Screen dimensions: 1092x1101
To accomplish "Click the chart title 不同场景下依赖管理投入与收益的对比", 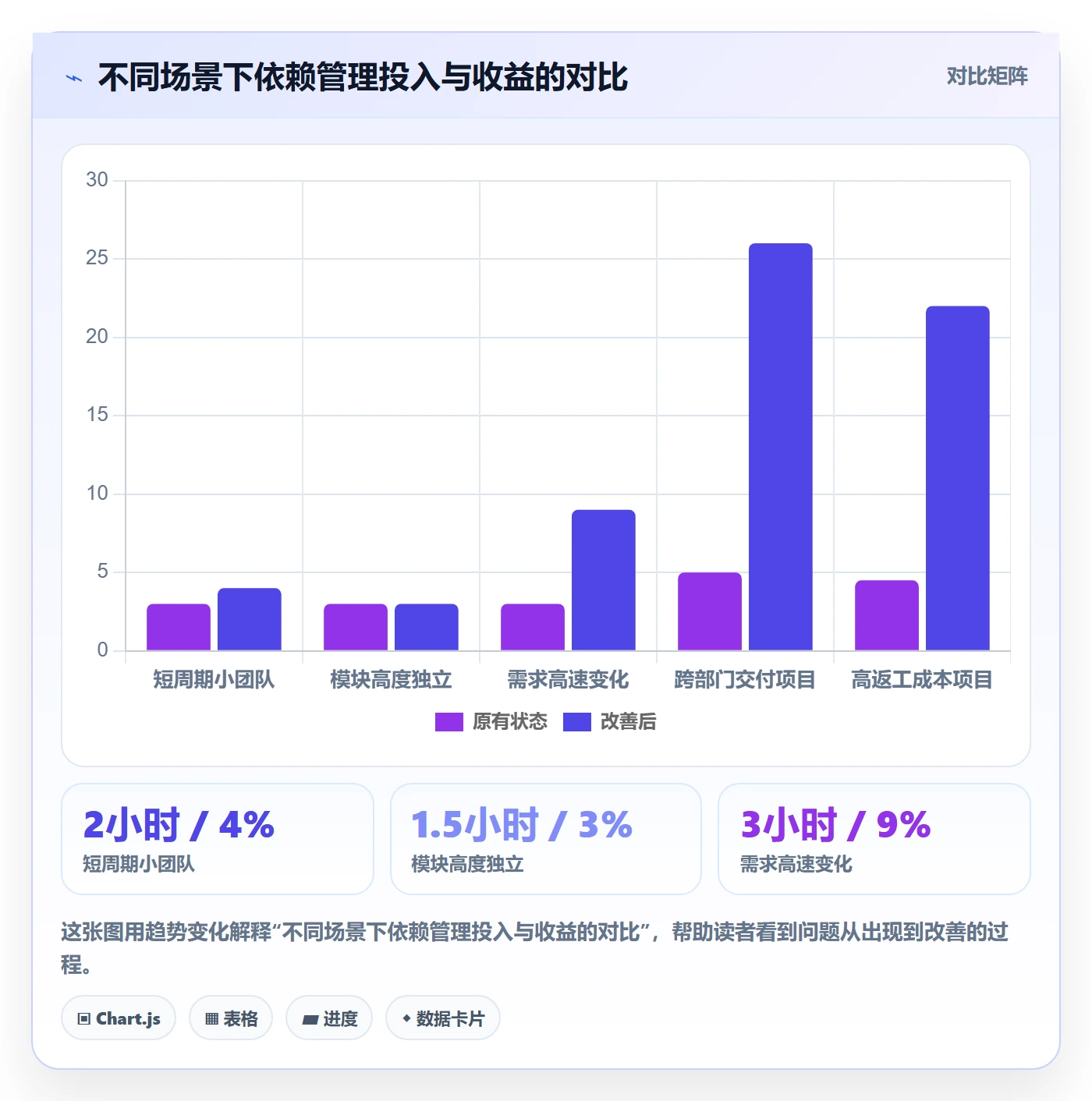I will (363, 78).
